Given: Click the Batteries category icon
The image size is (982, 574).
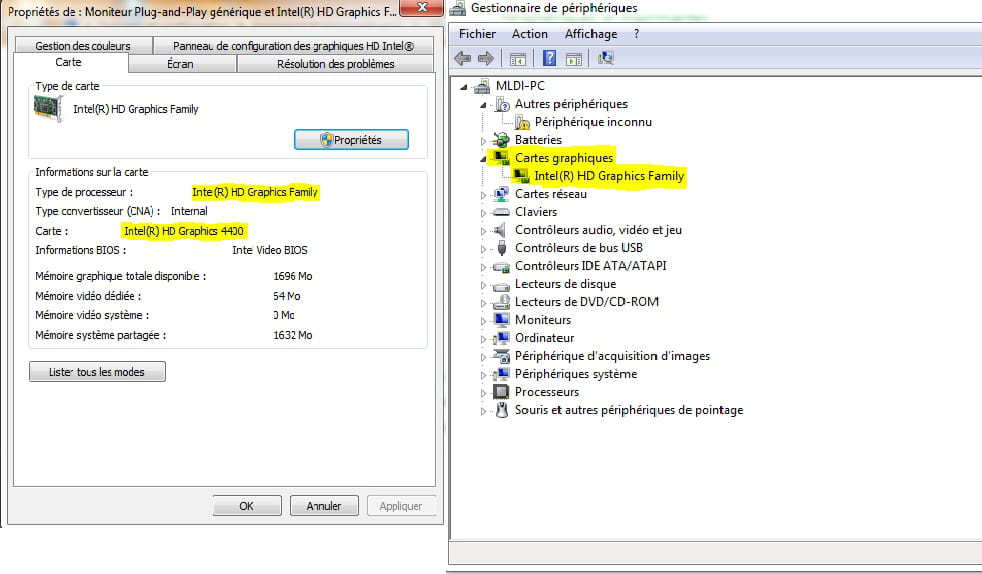Looking at the screenshot, I should (501, 140).
